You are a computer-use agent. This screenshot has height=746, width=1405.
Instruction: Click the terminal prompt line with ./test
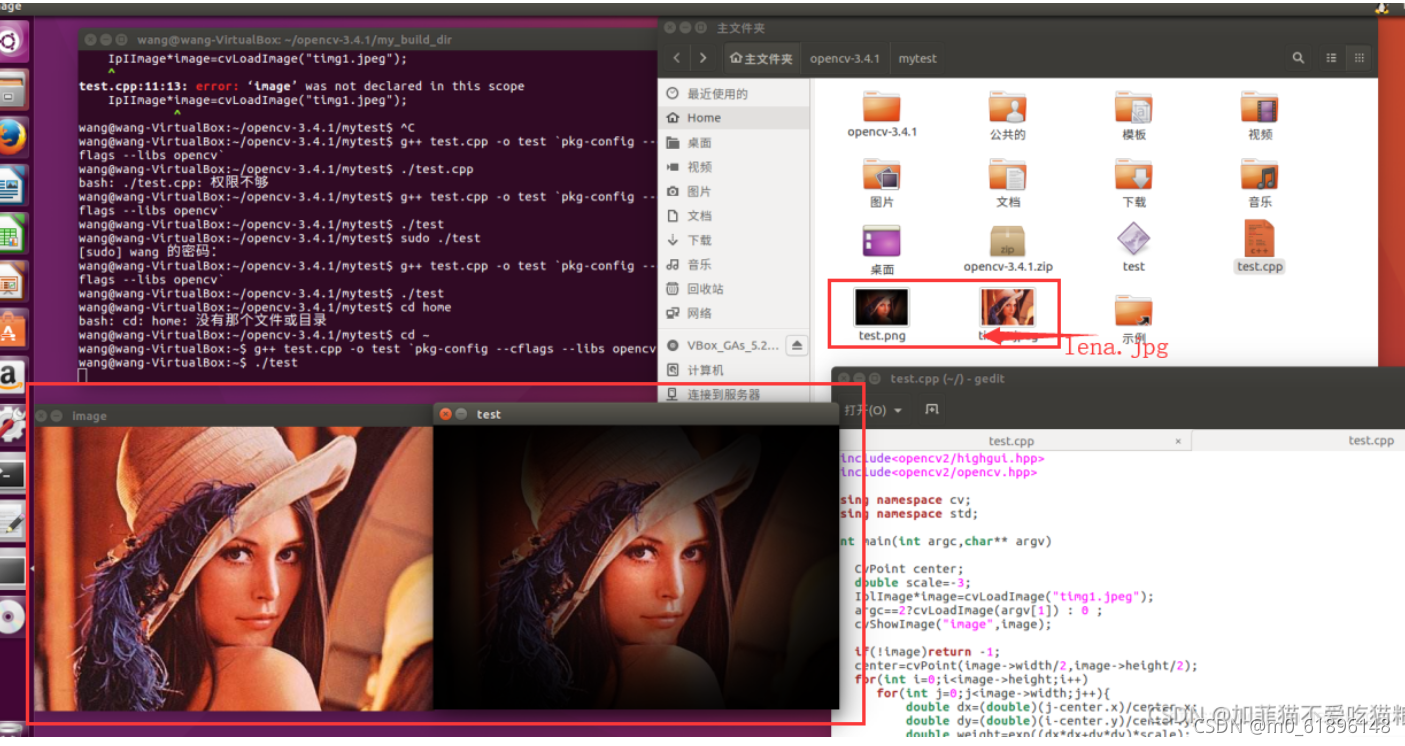click(188, 363)
